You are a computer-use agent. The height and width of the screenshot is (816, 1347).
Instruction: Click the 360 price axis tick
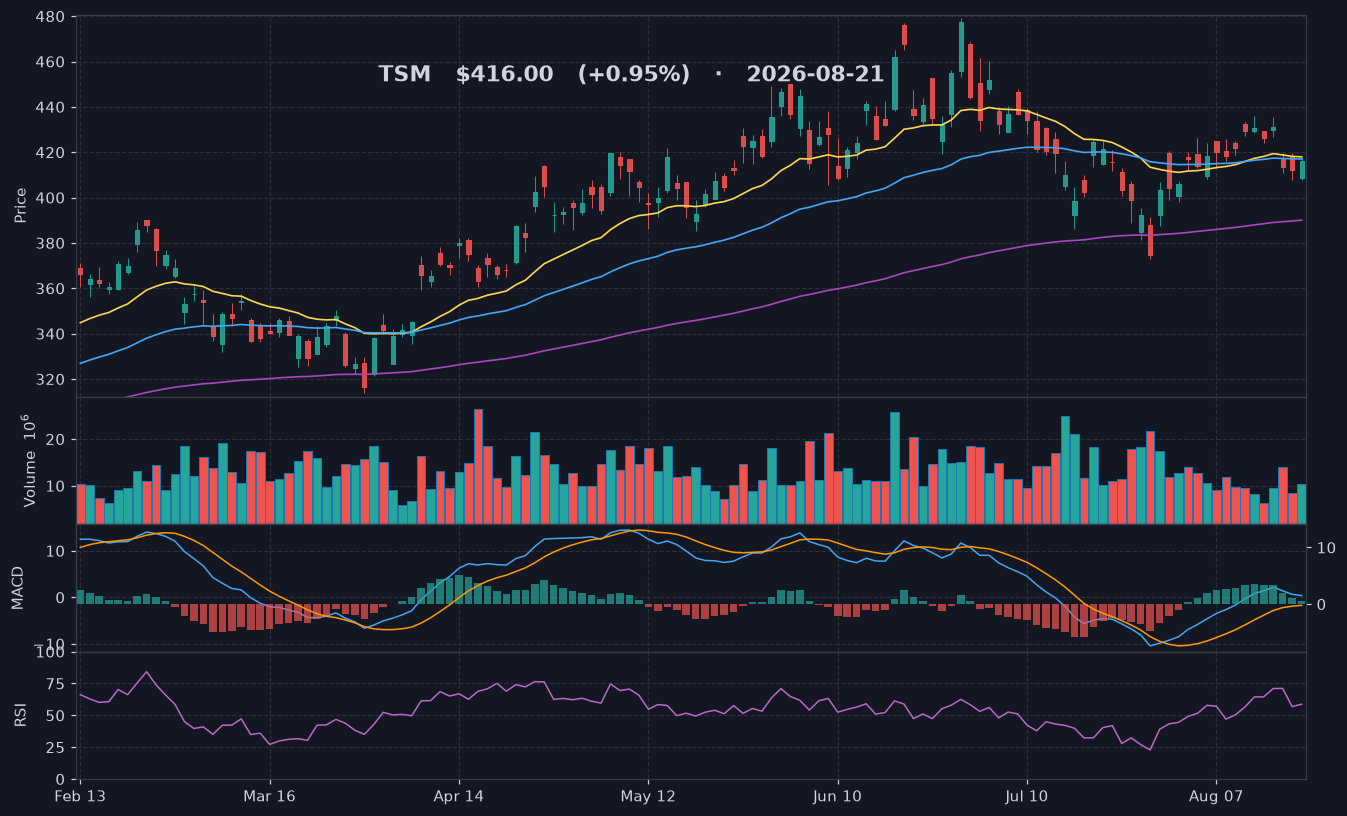51,289
